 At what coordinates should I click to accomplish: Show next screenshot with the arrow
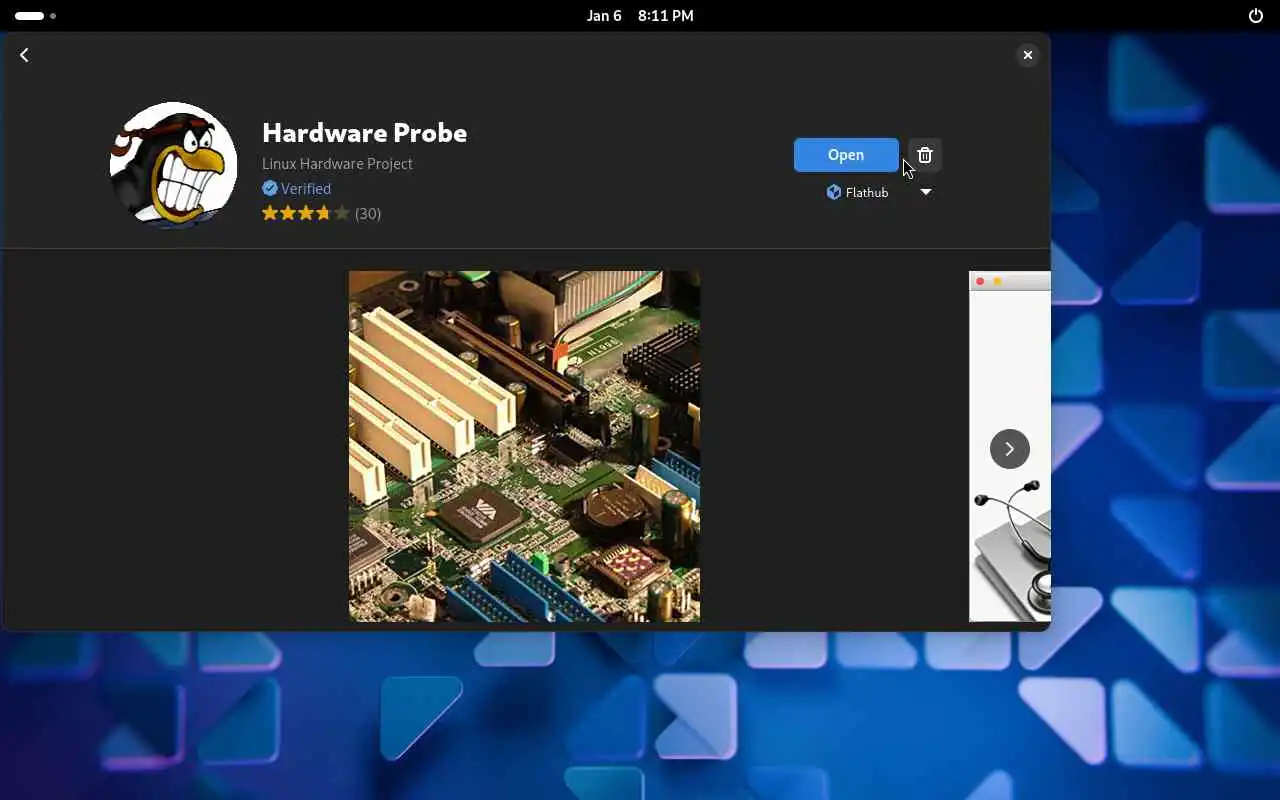tap(1010, 448)
